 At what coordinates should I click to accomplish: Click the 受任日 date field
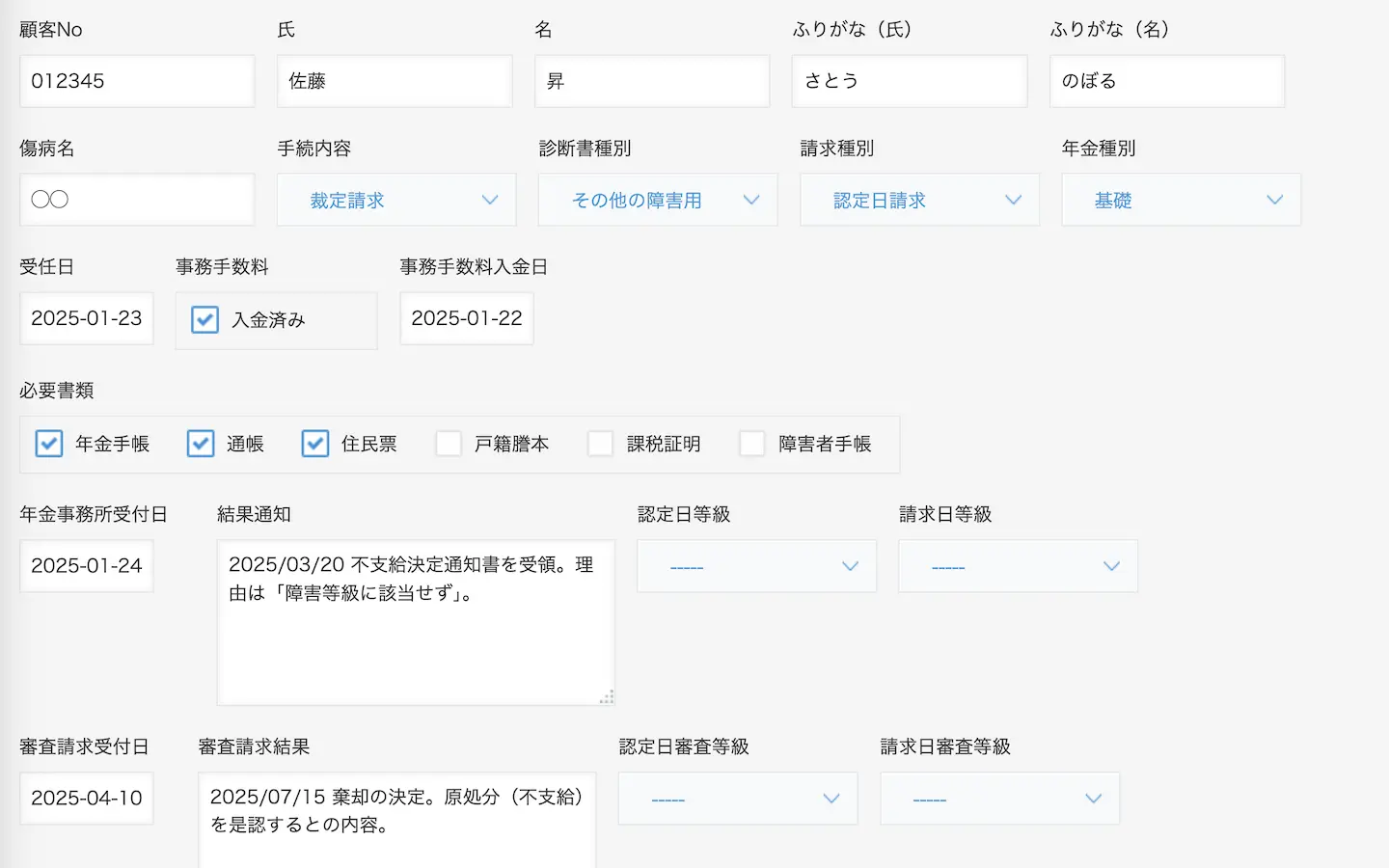pos(87,318)
